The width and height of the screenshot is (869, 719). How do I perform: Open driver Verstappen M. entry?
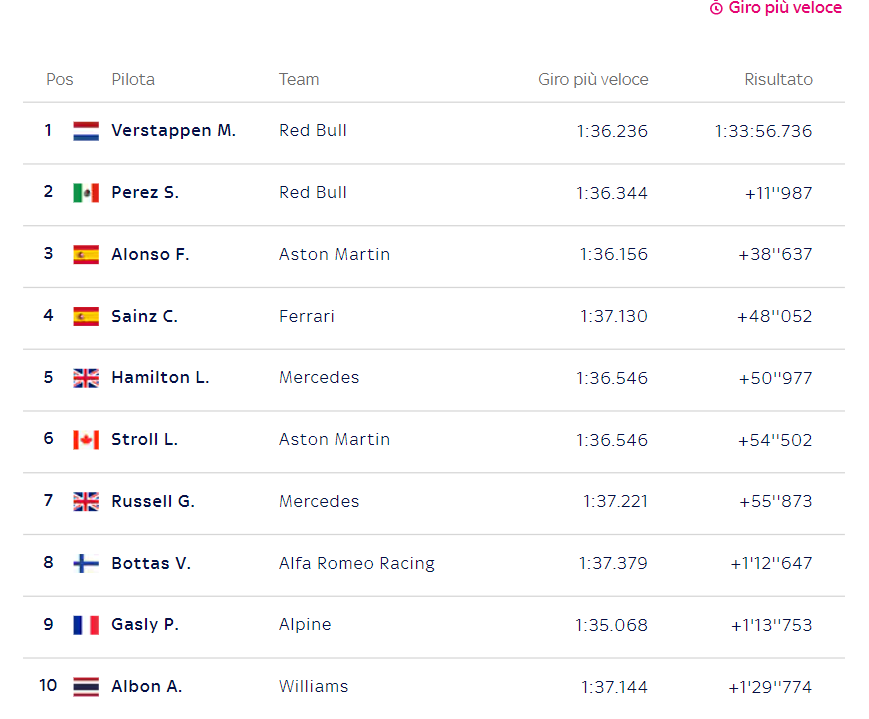click(x=173, y=131)
